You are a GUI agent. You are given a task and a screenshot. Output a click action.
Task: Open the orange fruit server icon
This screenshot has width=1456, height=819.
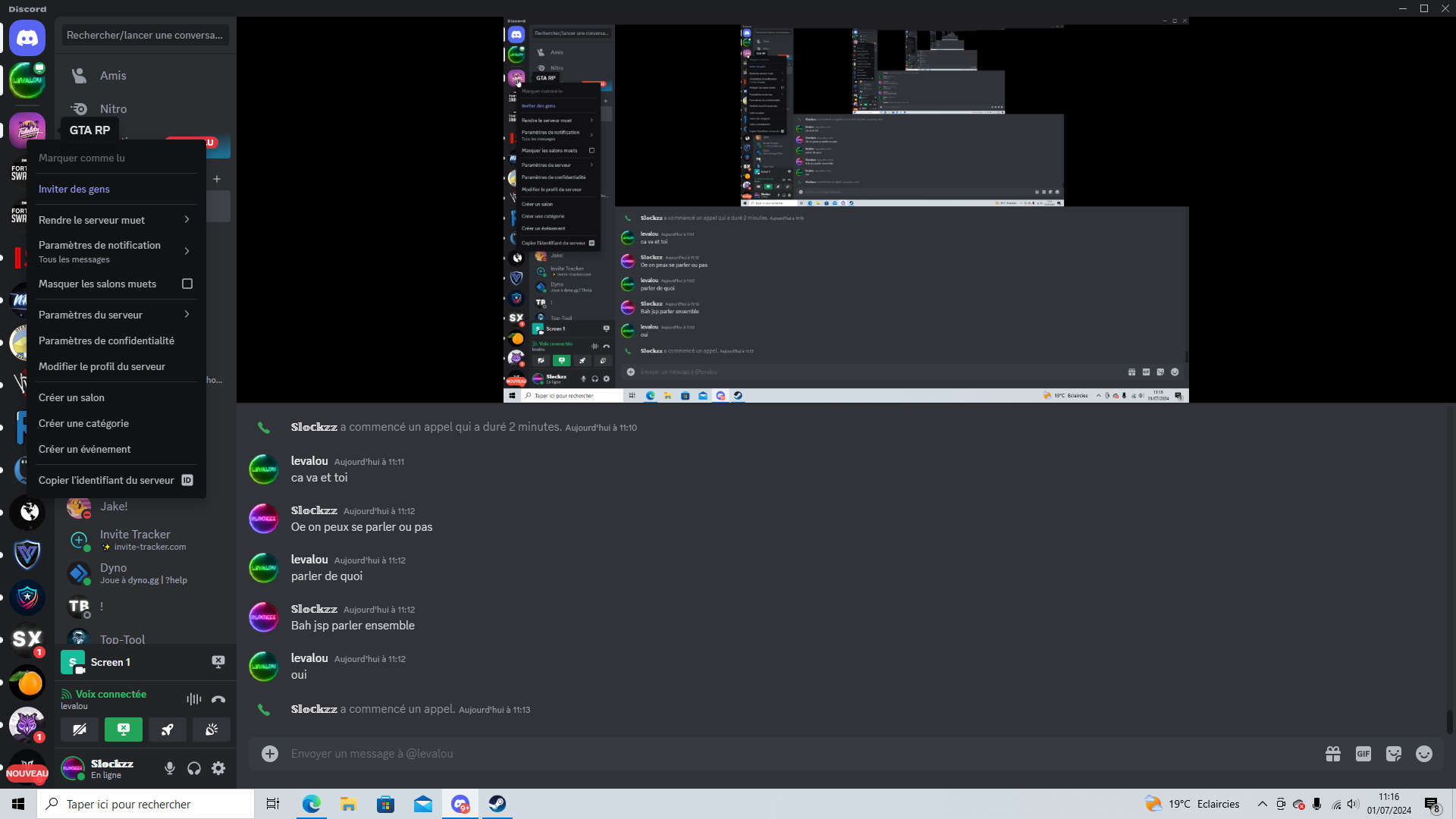click(x=27, y=683)
